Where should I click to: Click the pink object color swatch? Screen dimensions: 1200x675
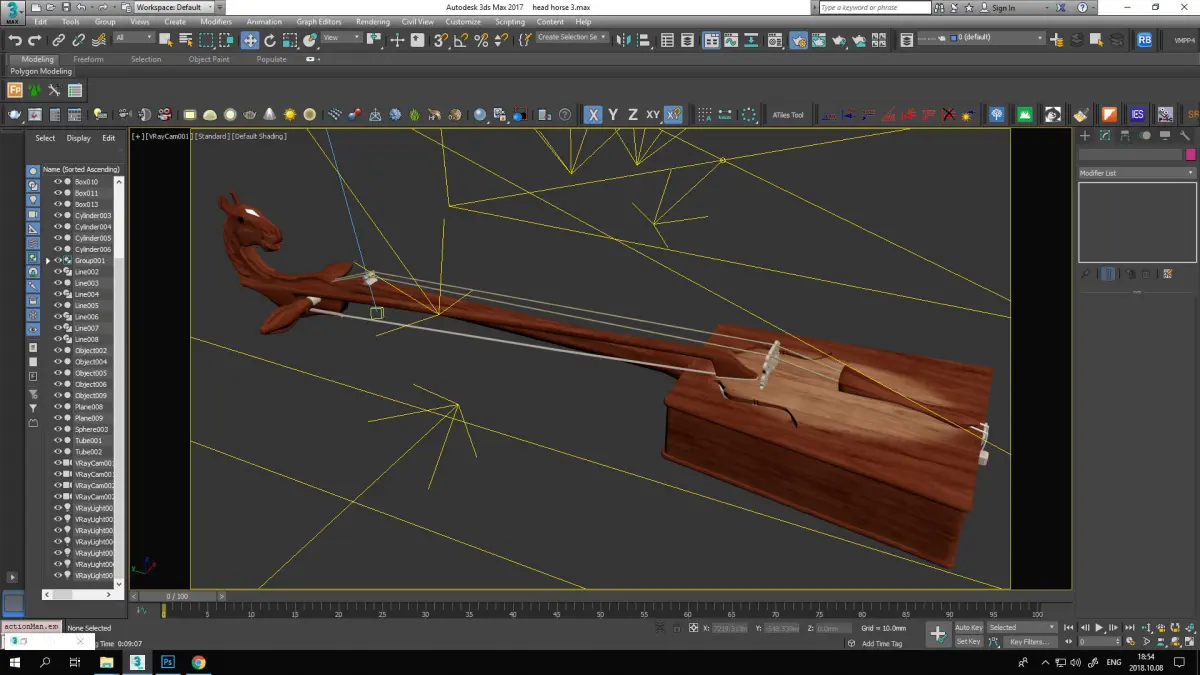(x=1190, y=155)
